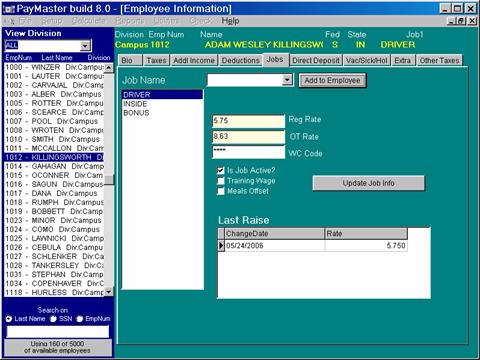
Task: Select employee 1017 DANA
Action: (54, 193)
